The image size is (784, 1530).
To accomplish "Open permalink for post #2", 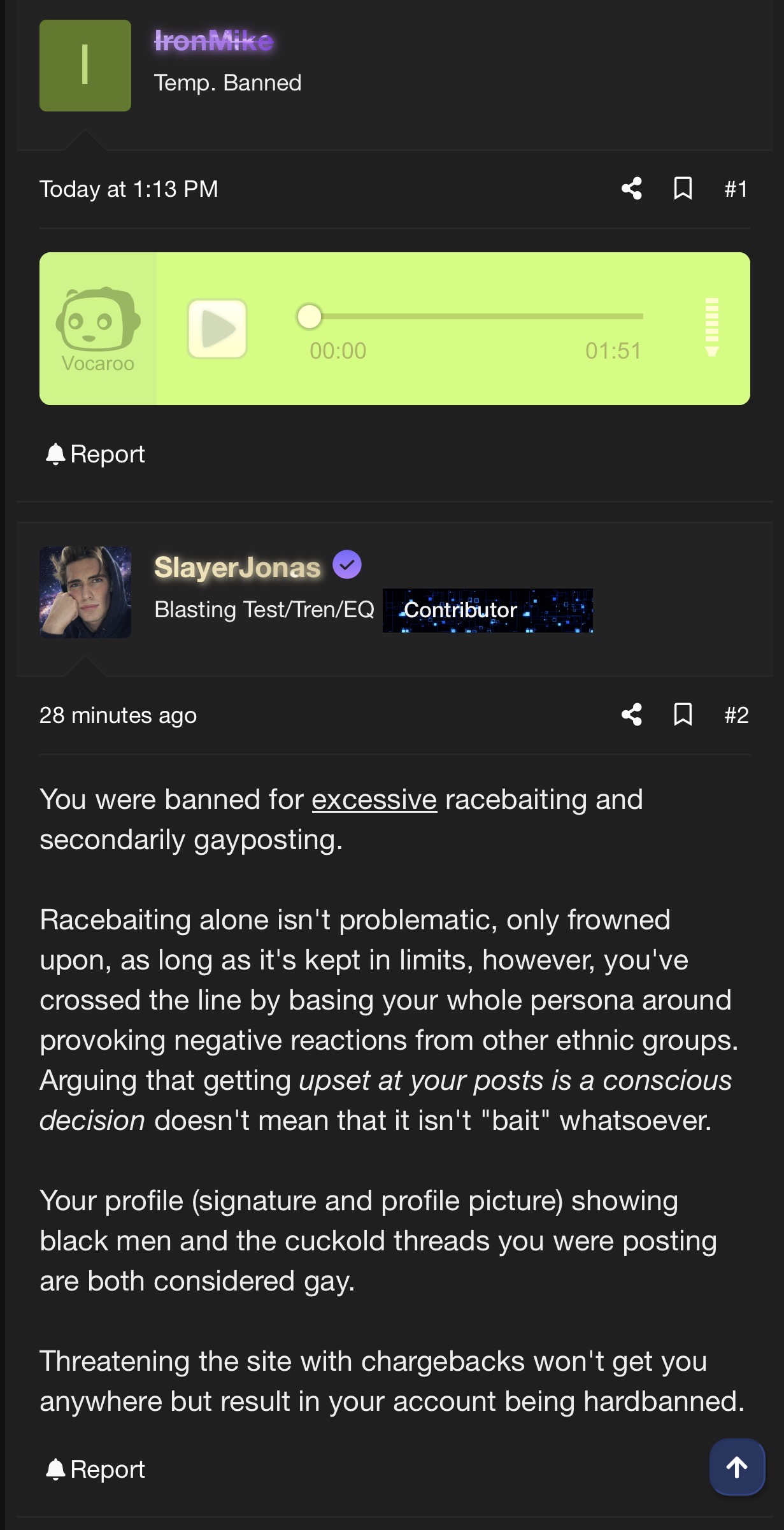I will (x=736, y=715).
